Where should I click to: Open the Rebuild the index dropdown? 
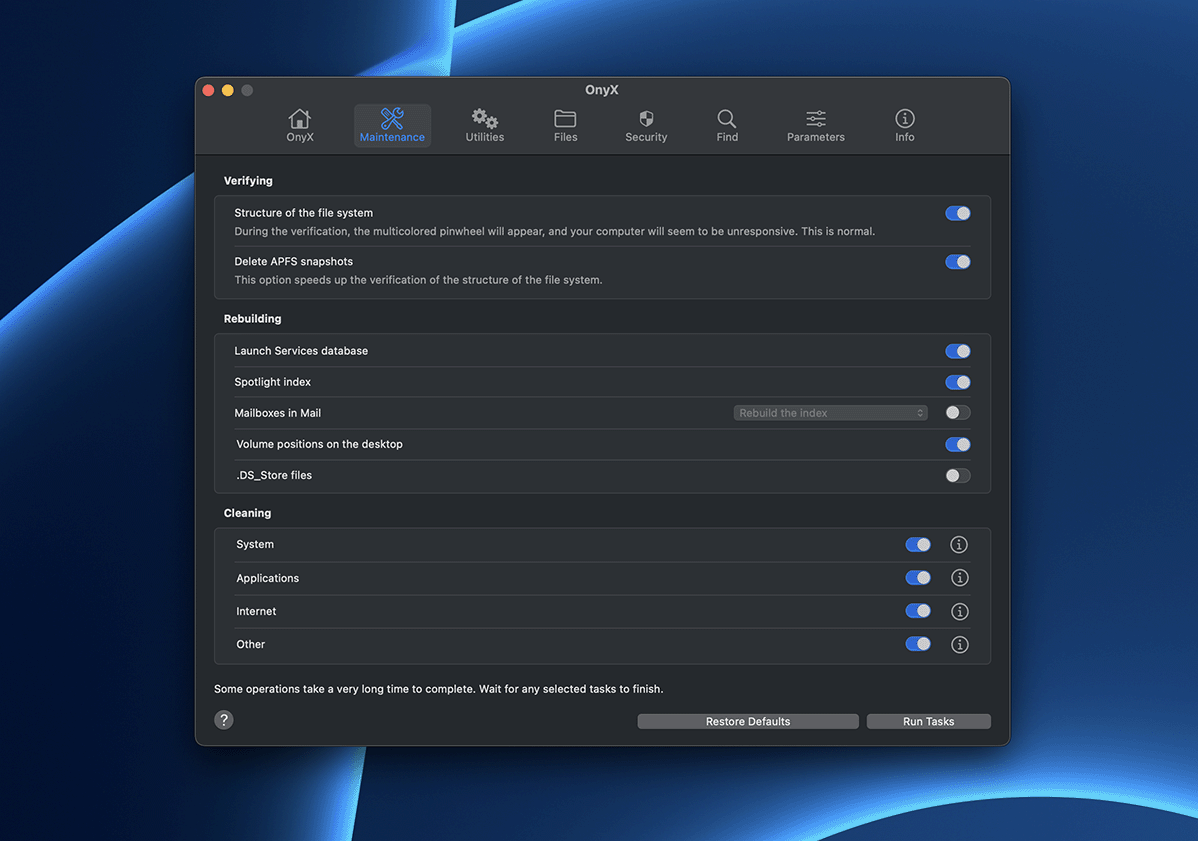click(x=830, y=413)
